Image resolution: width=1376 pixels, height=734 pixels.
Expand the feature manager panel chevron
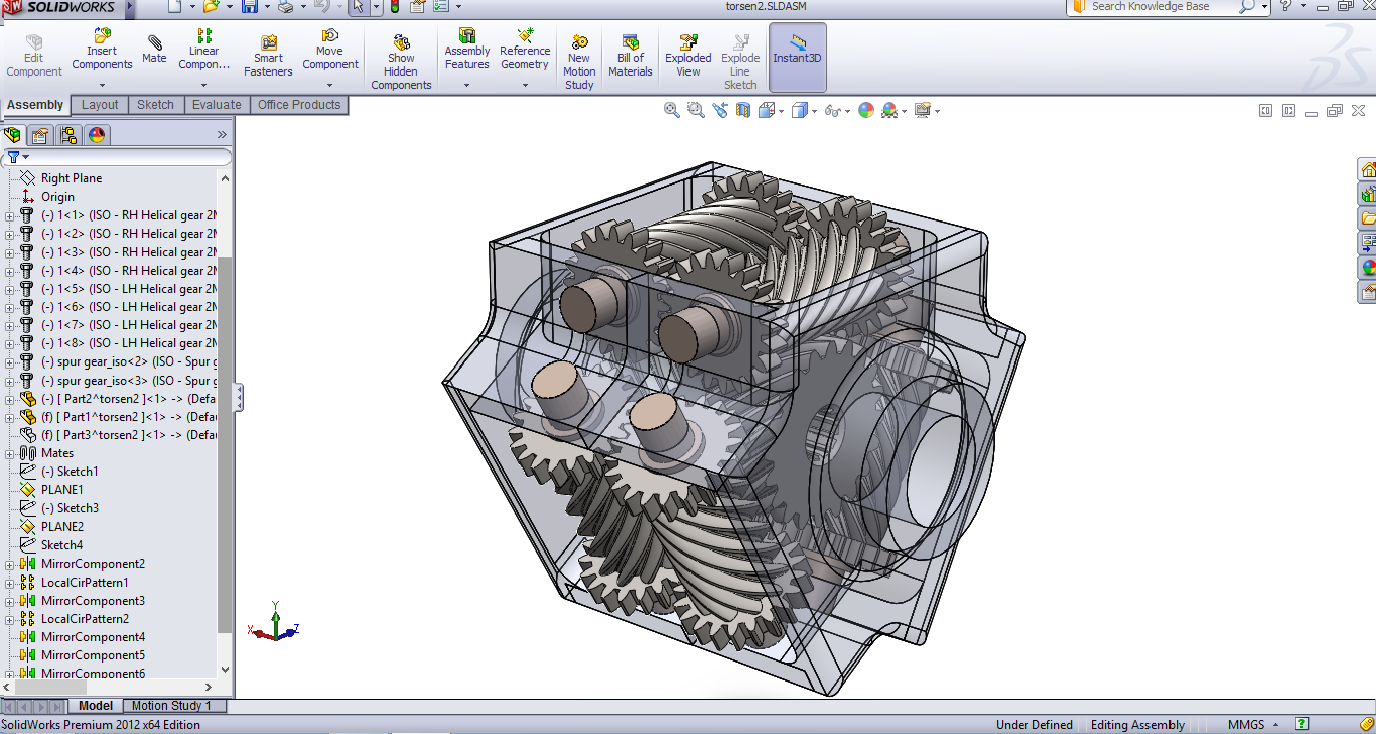pyautogui.click(x=222, y=135)
